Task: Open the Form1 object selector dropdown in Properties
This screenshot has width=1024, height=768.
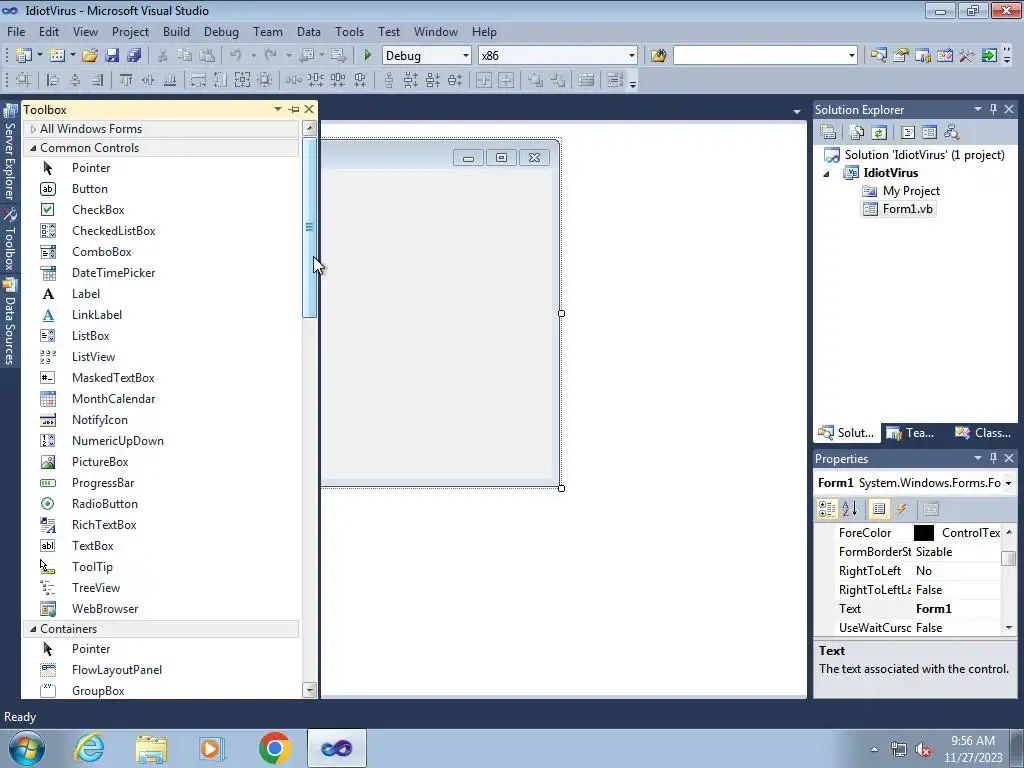Action: tap(1008, 483)
